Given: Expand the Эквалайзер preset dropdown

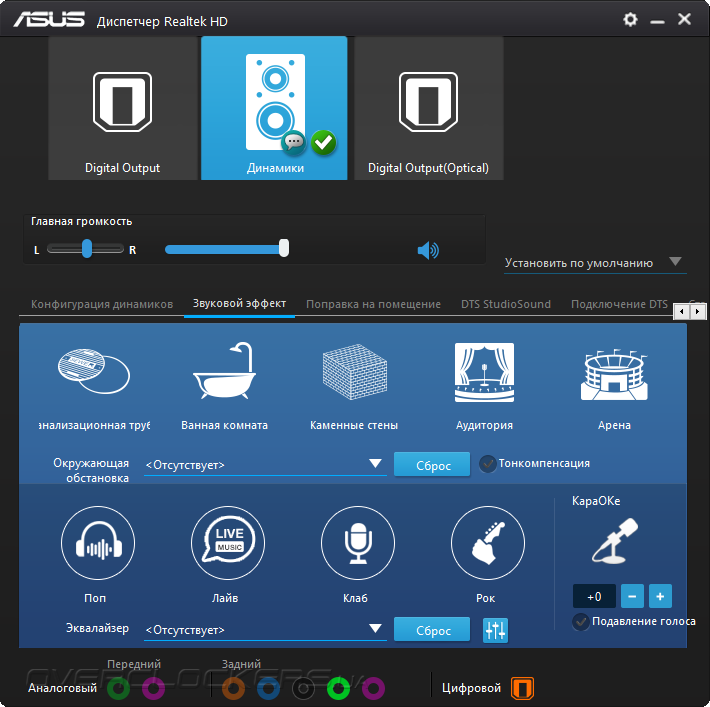Looking at the screenshot, I should (265, 630).
